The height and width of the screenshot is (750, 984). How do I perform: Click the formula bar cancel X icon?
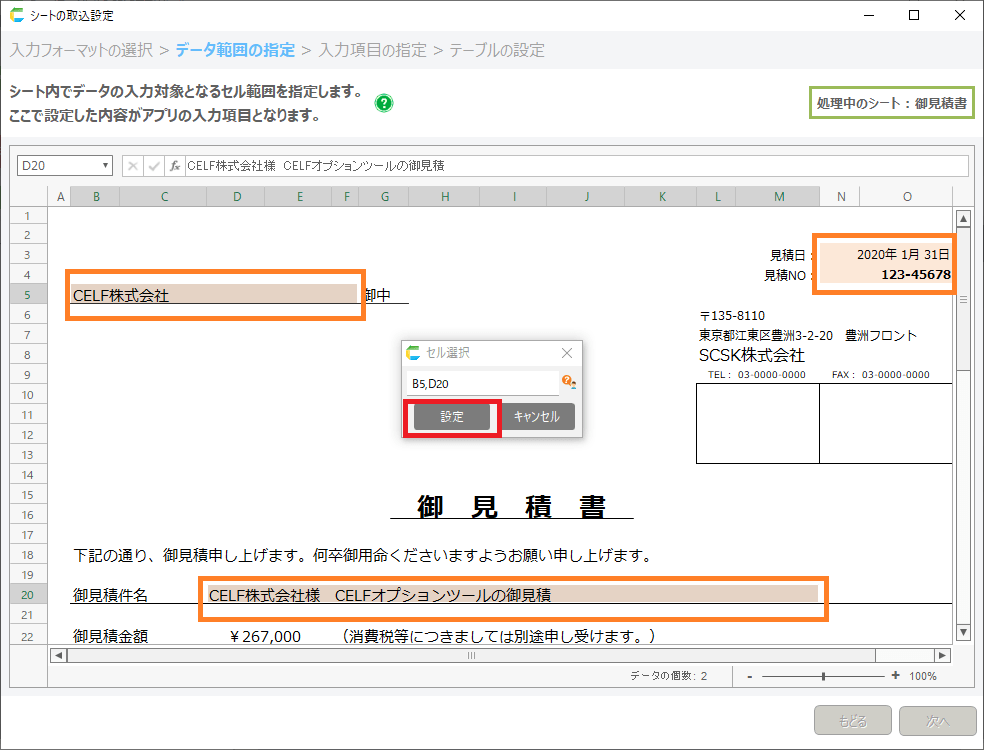tap(133, 166)
